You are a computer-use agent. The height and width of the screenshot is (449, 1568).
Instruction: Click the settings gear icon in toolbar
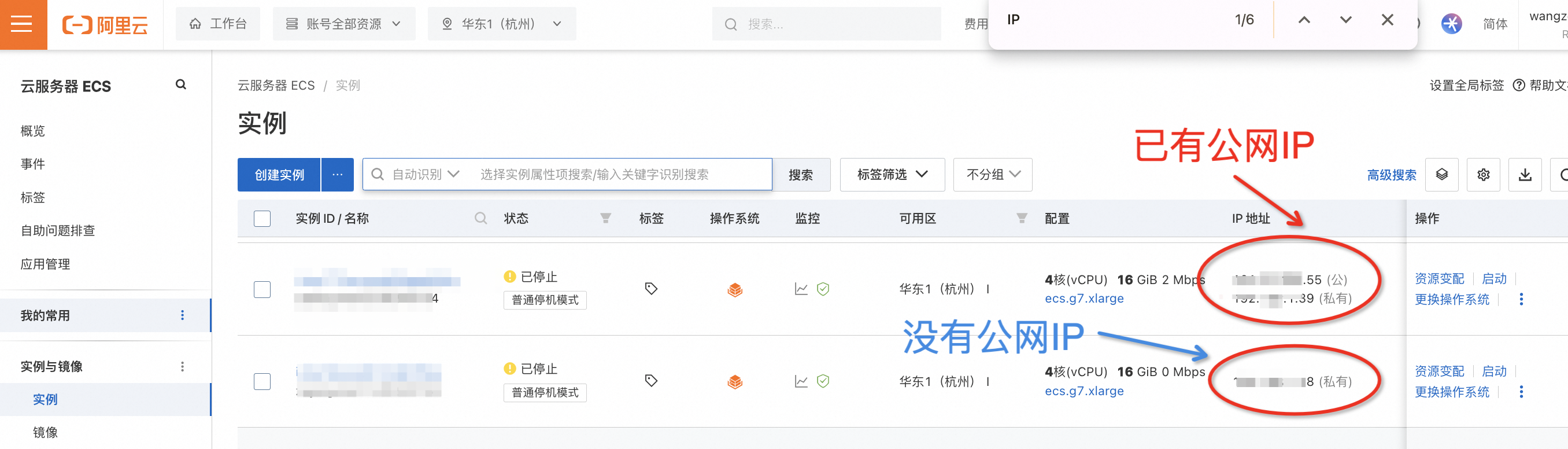click(1483, 175)
